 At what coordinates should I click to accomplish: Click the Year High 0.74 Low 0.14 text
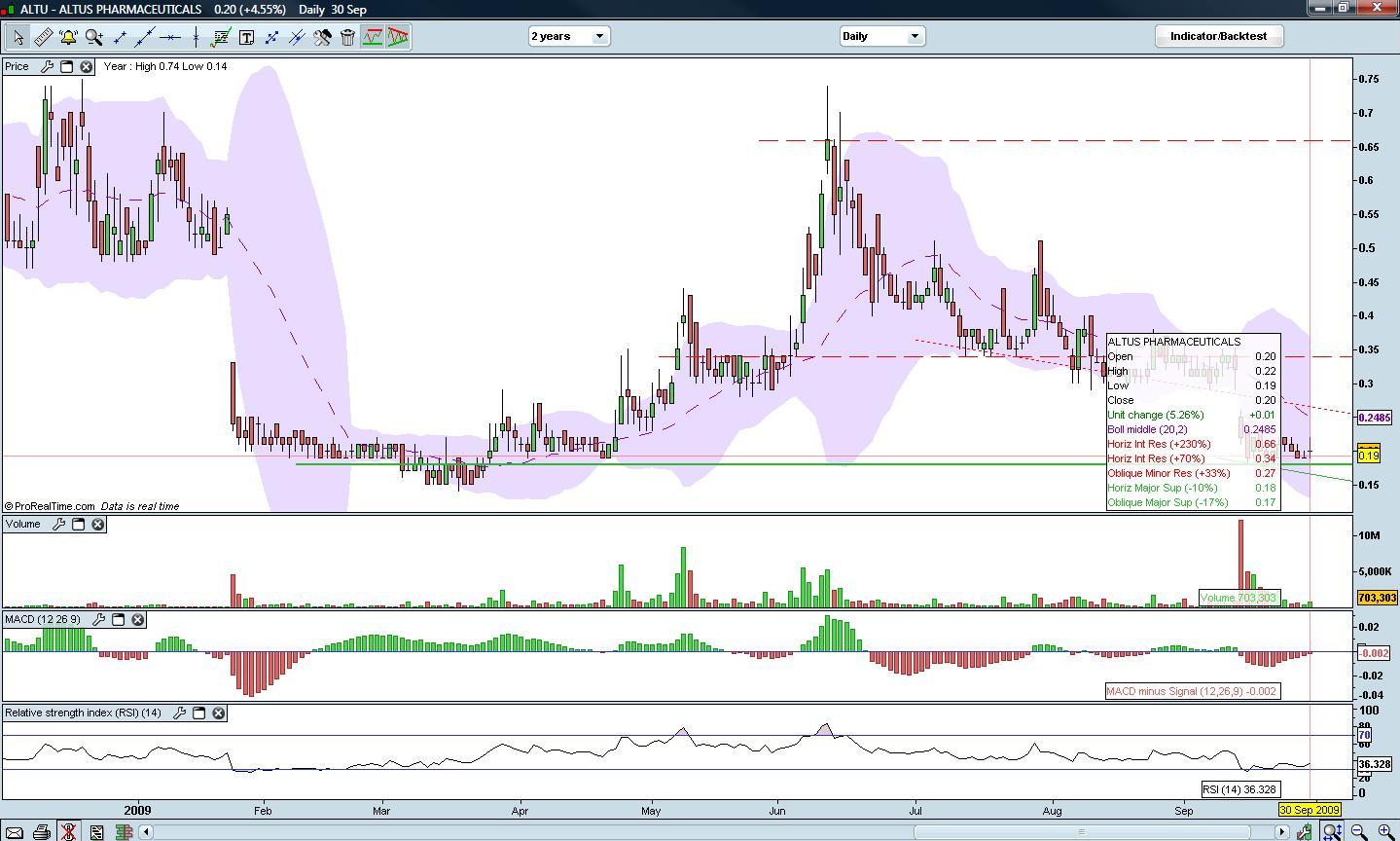tap(165, 66)
